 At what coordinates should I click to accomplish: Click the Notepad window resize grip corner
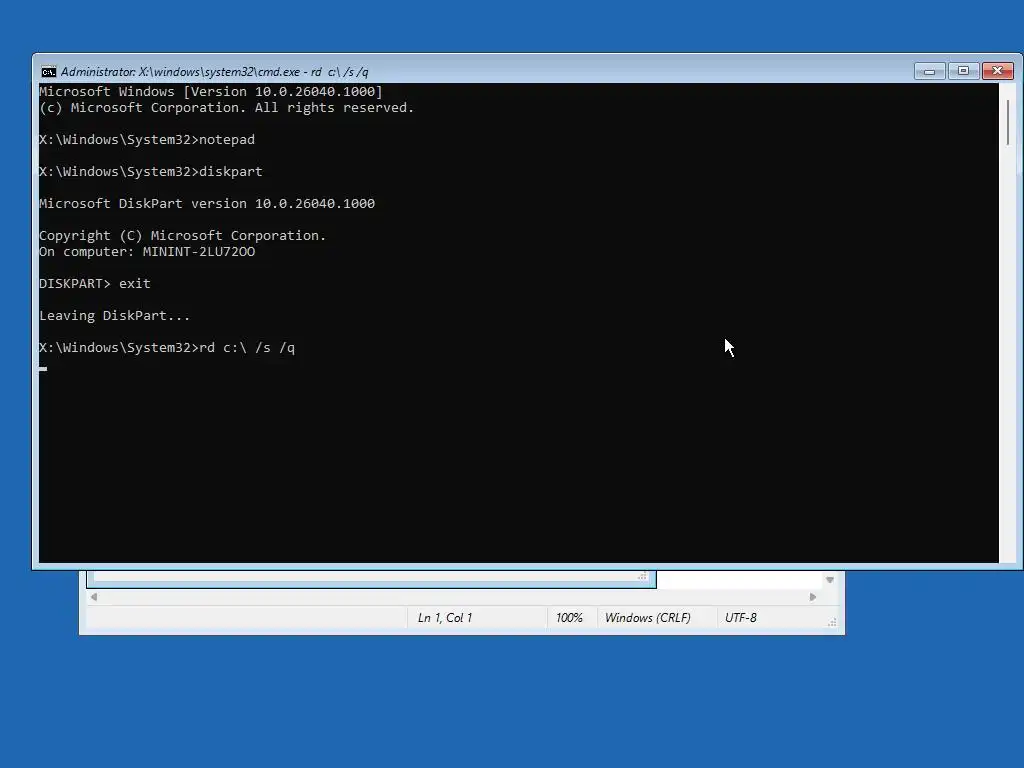(x=832, y=623)
